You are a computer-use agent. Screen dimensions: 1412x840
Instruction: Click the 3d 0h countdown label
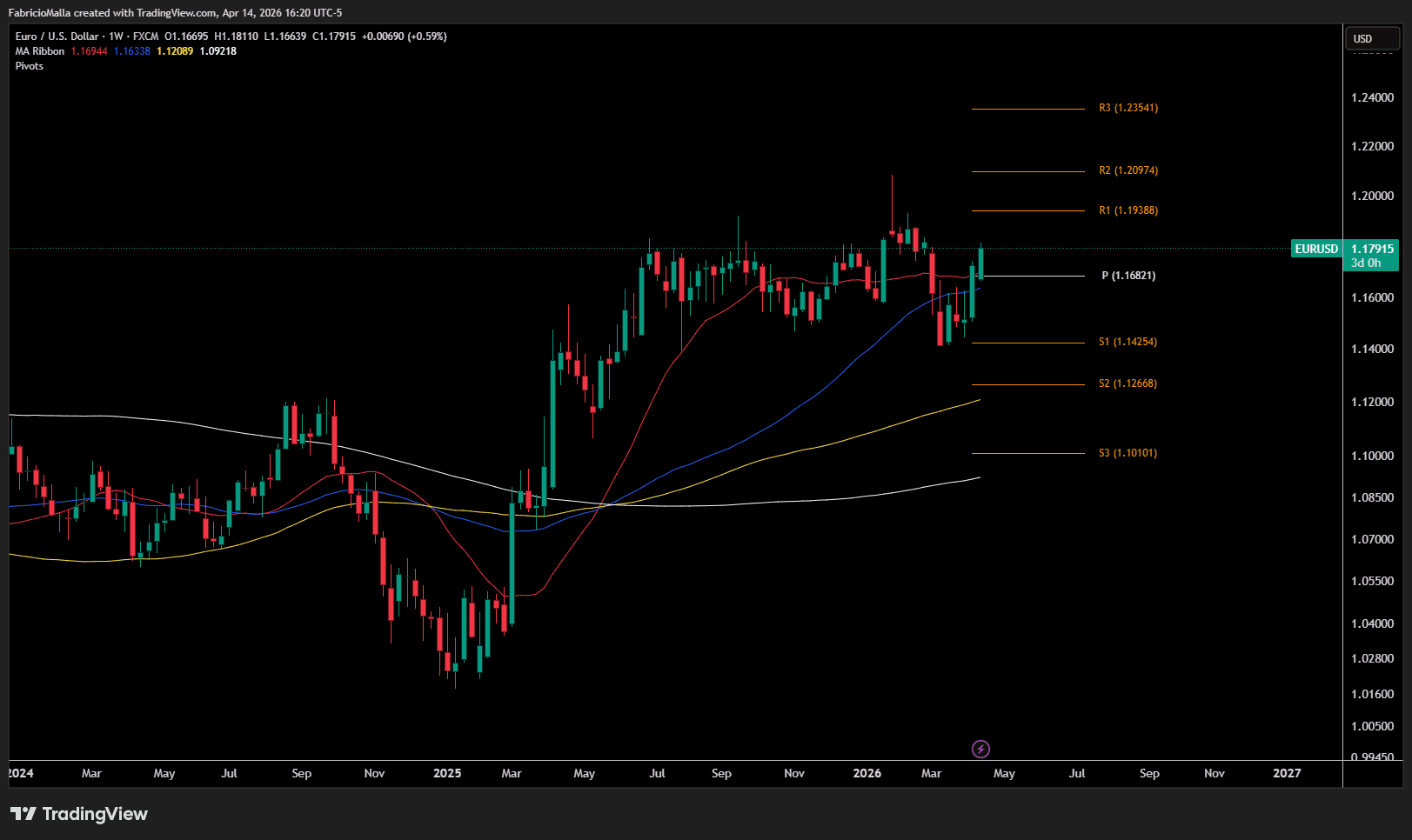(1366, 263)
